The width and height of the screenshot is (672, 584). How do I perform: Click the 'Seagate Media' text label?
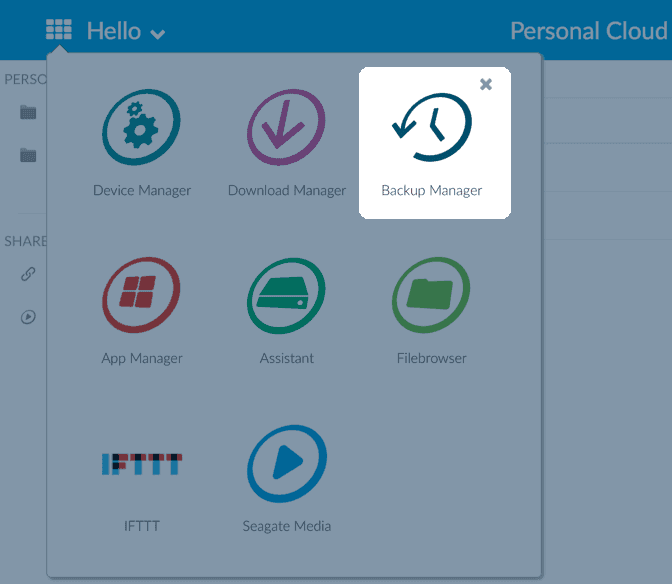click(x=287, y=526)
